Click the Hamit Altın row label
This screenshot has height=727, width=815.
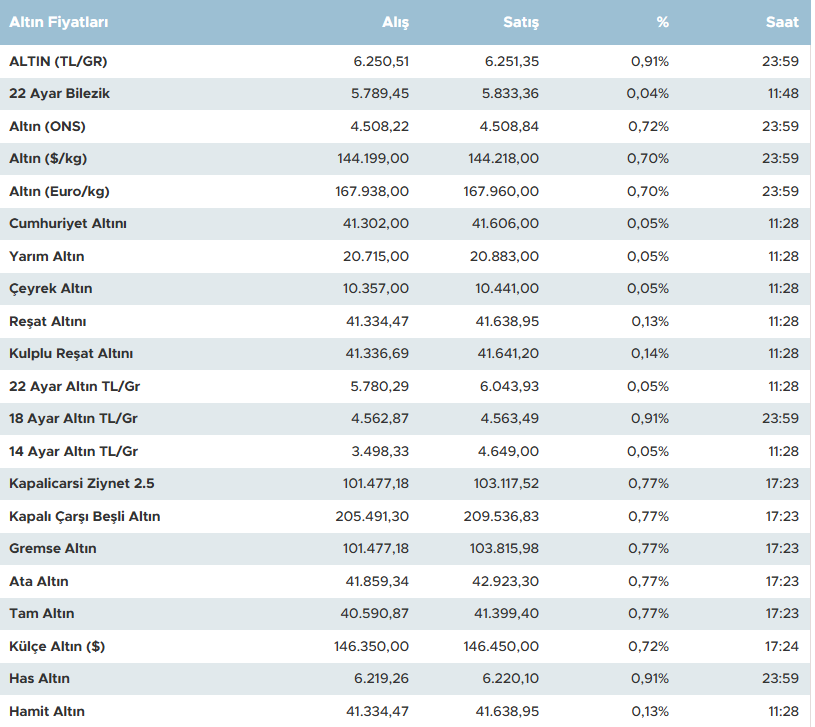[x=47, y=711]
